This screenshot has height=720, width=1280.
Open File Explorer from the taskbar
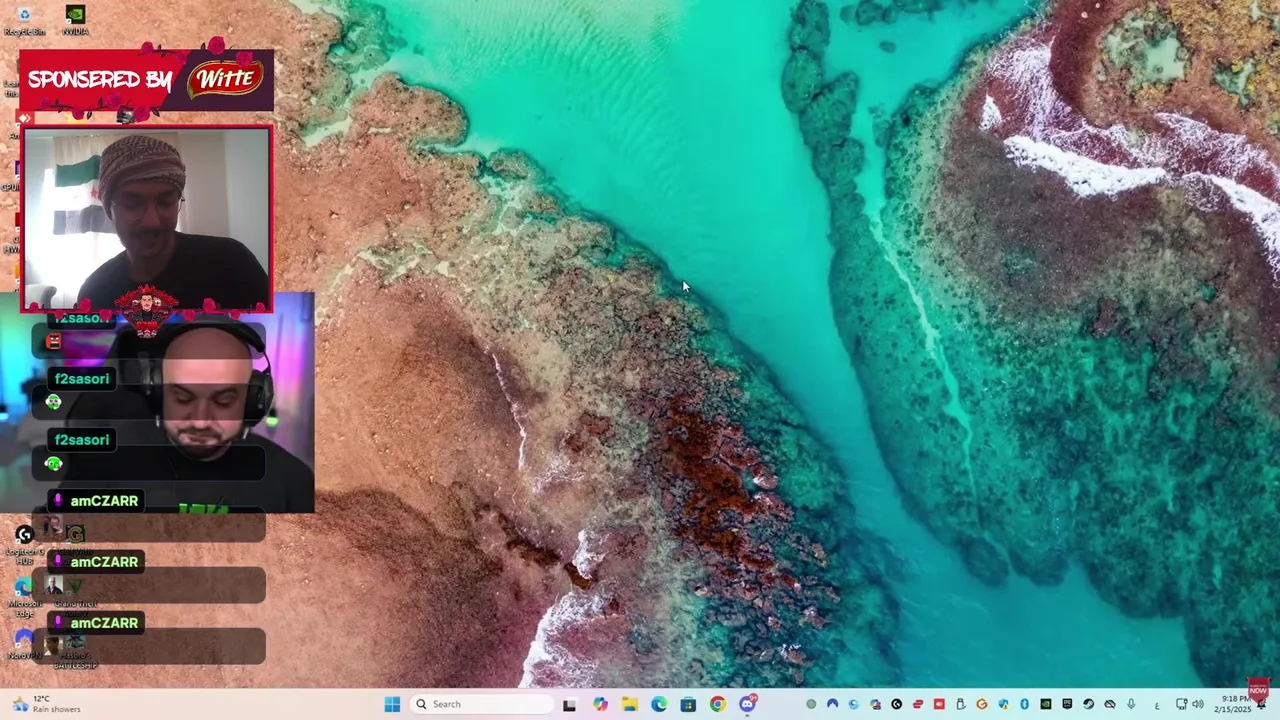point(629,704)
